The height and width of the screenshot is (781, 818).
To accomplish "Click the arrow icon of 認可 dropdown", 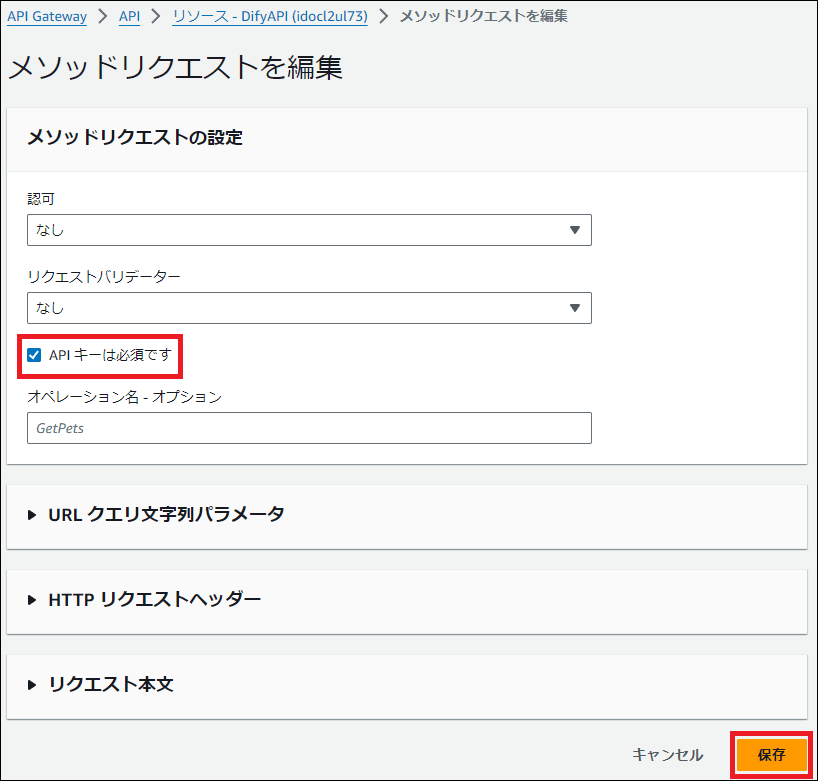I will tap(574, 230).
